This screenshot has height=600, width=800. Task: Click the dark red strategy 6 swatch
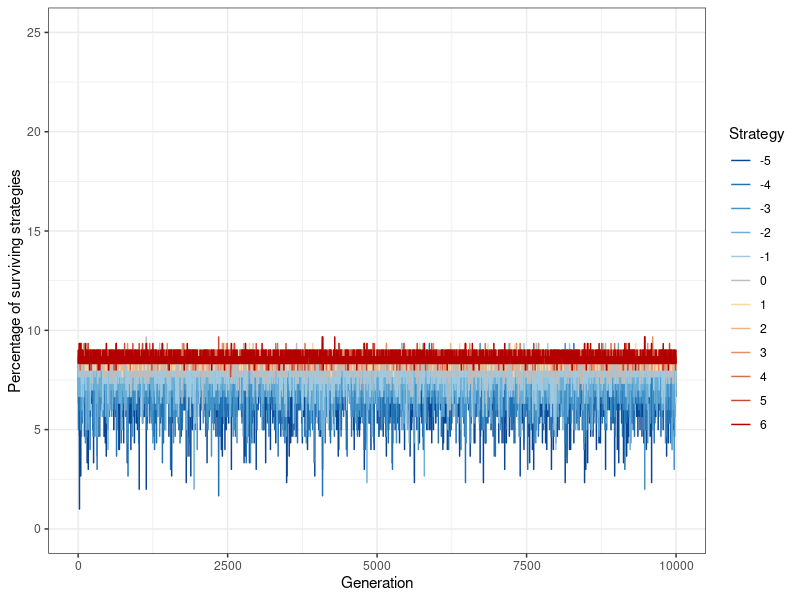point(740,424)
